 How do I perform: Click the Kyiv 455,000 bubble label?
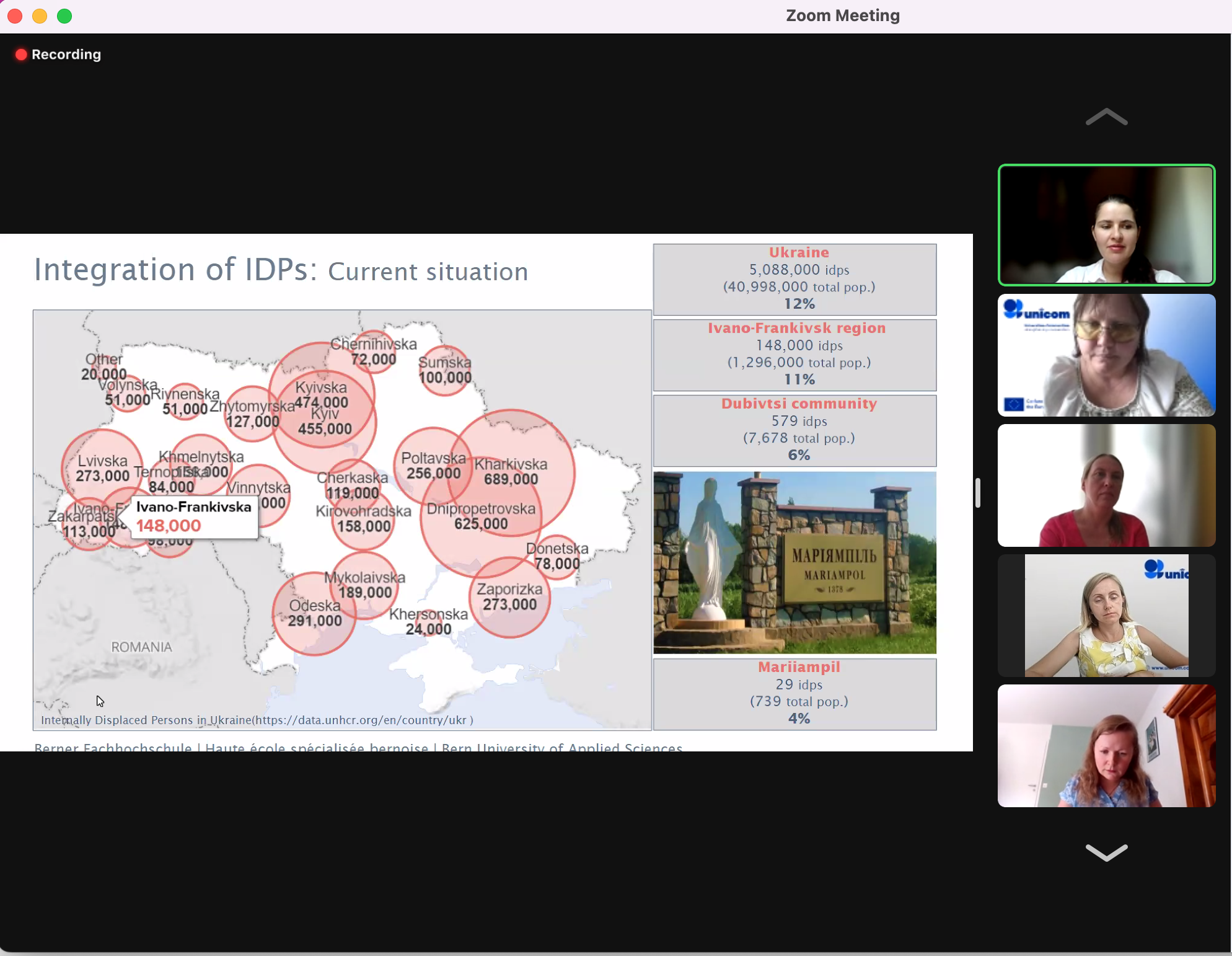click(325, 422)
